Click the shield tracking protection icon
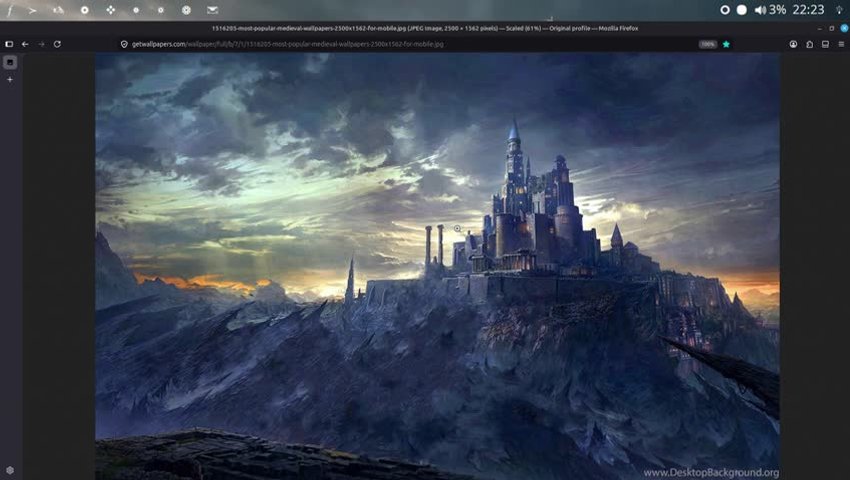Screen dimensions: 850x480 124,44
